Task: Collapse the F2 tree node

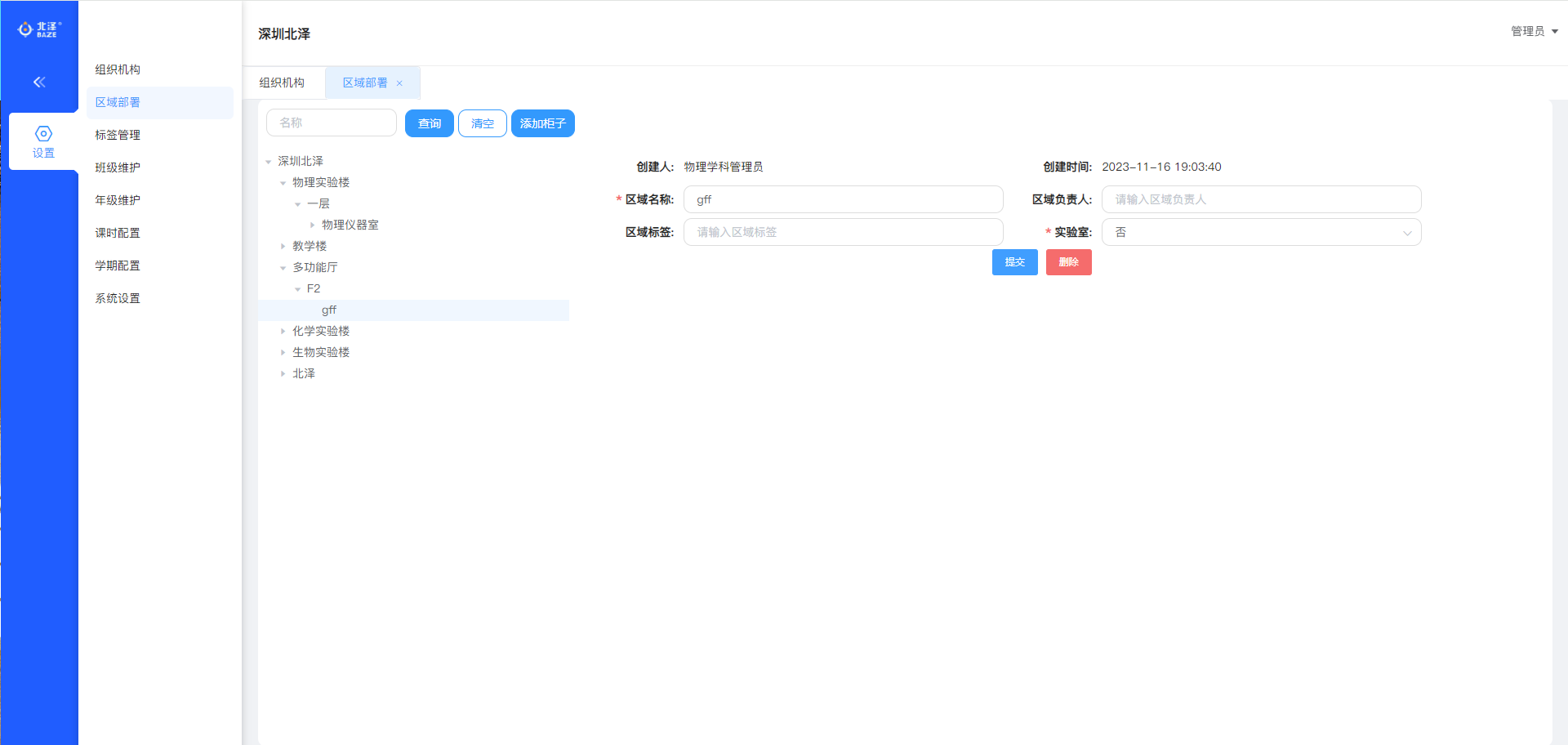Action: (x=297, y=289)
